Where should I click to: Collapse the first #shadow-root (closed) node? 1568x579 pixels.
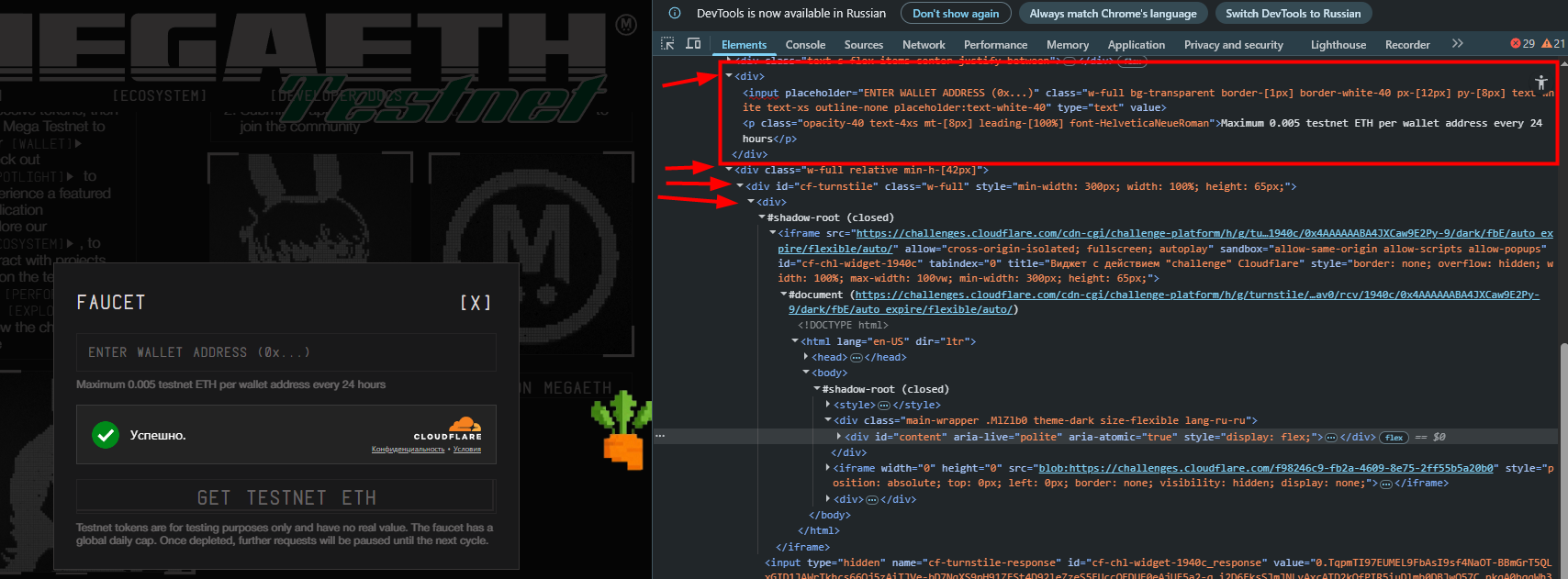pyautogui.click(x=761, y=217)
